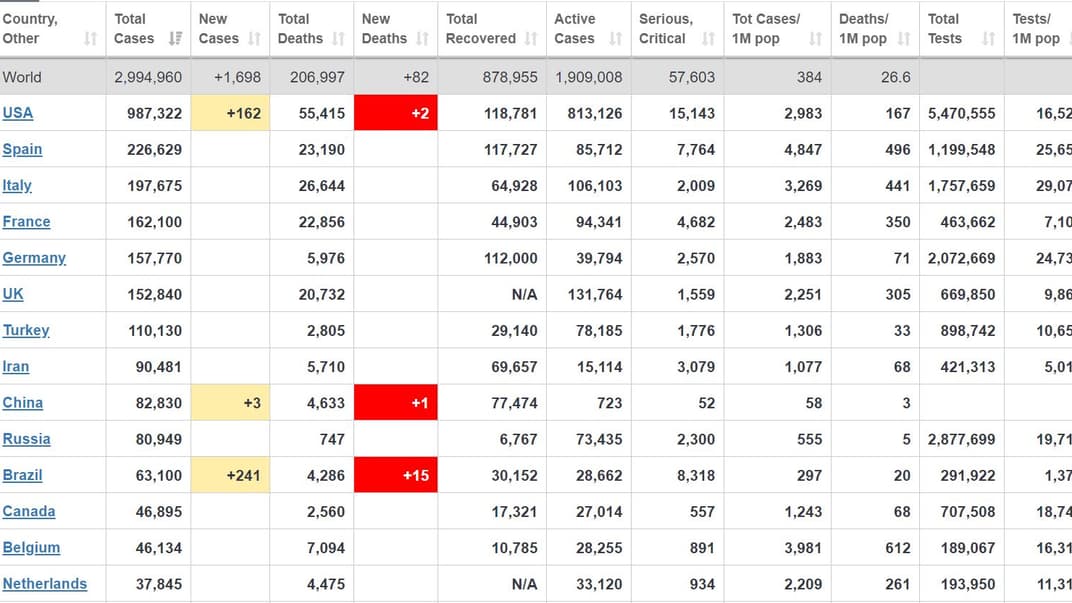The image size is (1072, 603).
Task: Click the Germany link
Action: point(34,258)
